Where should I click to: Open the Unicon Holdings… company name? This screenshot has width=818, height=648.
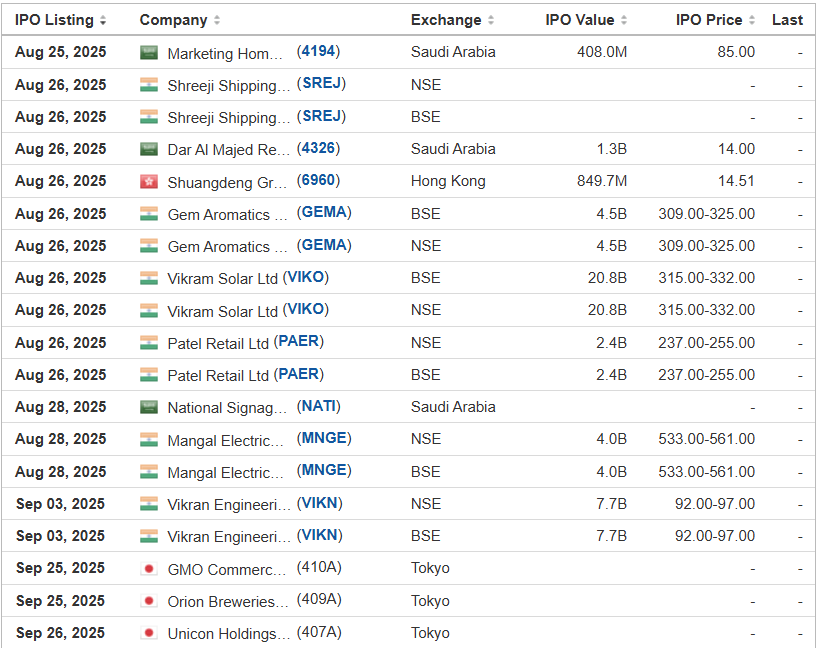228,634
